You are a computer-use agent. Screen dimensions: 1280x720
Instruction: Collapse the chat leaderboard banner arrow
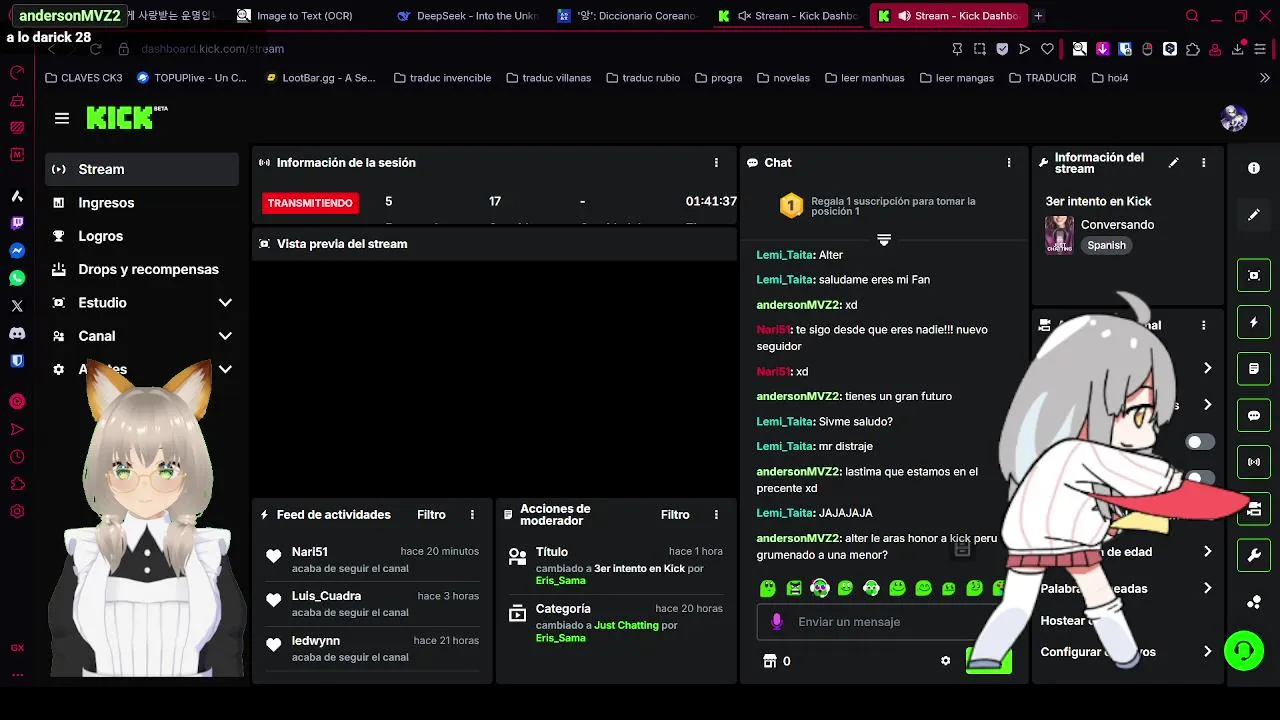click(x=884, y=240)
